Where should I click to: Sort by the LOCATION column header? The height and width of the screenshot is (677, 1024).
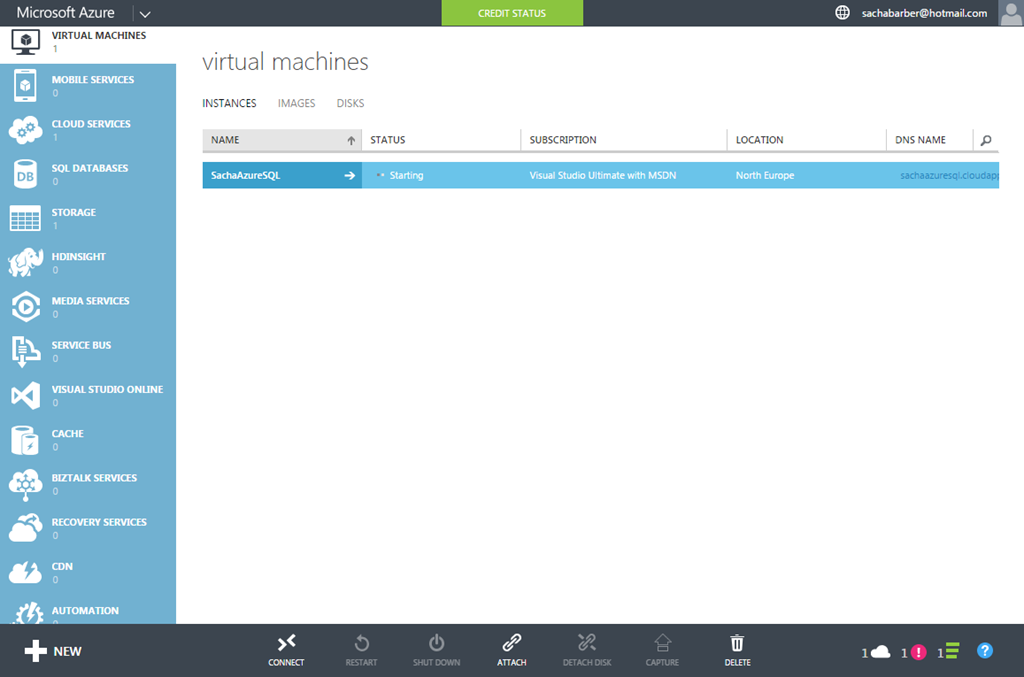[x=807, y=140]
